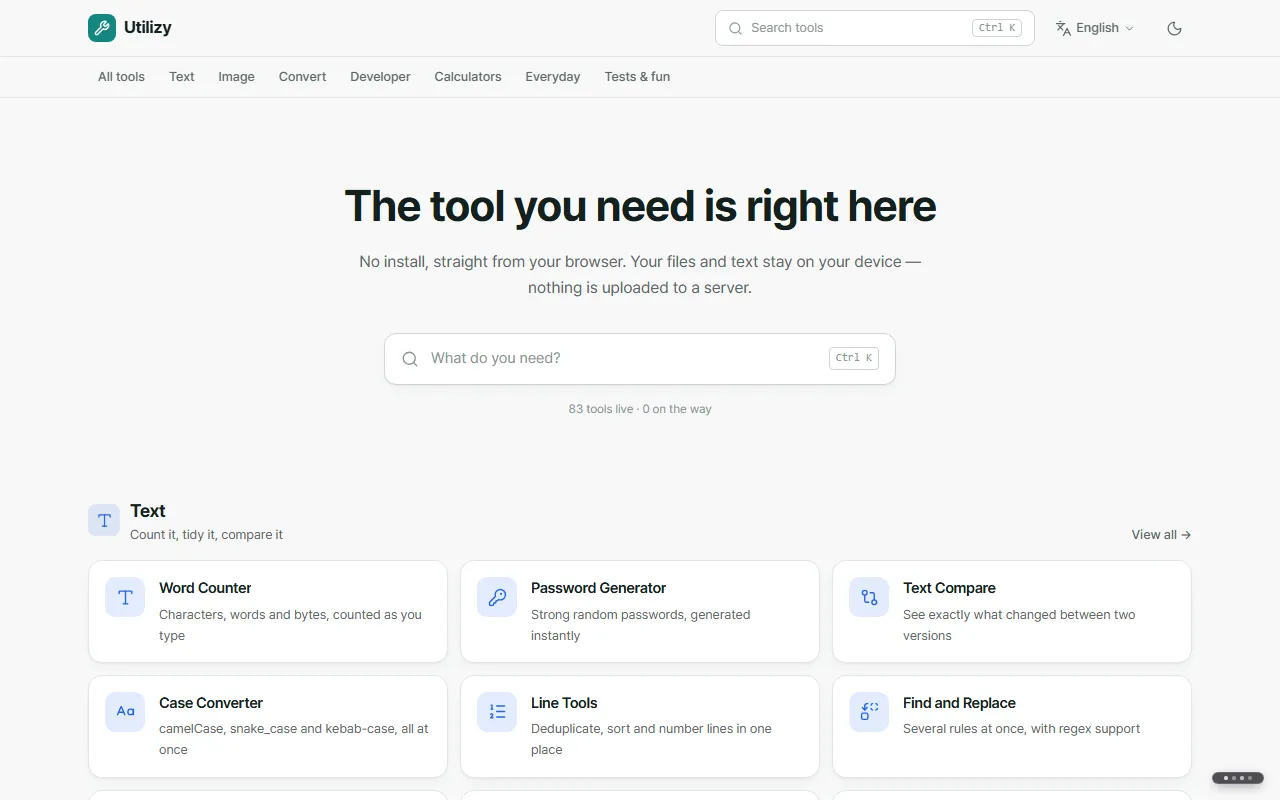Open the Tests & fun tab

tap(637, 77)
